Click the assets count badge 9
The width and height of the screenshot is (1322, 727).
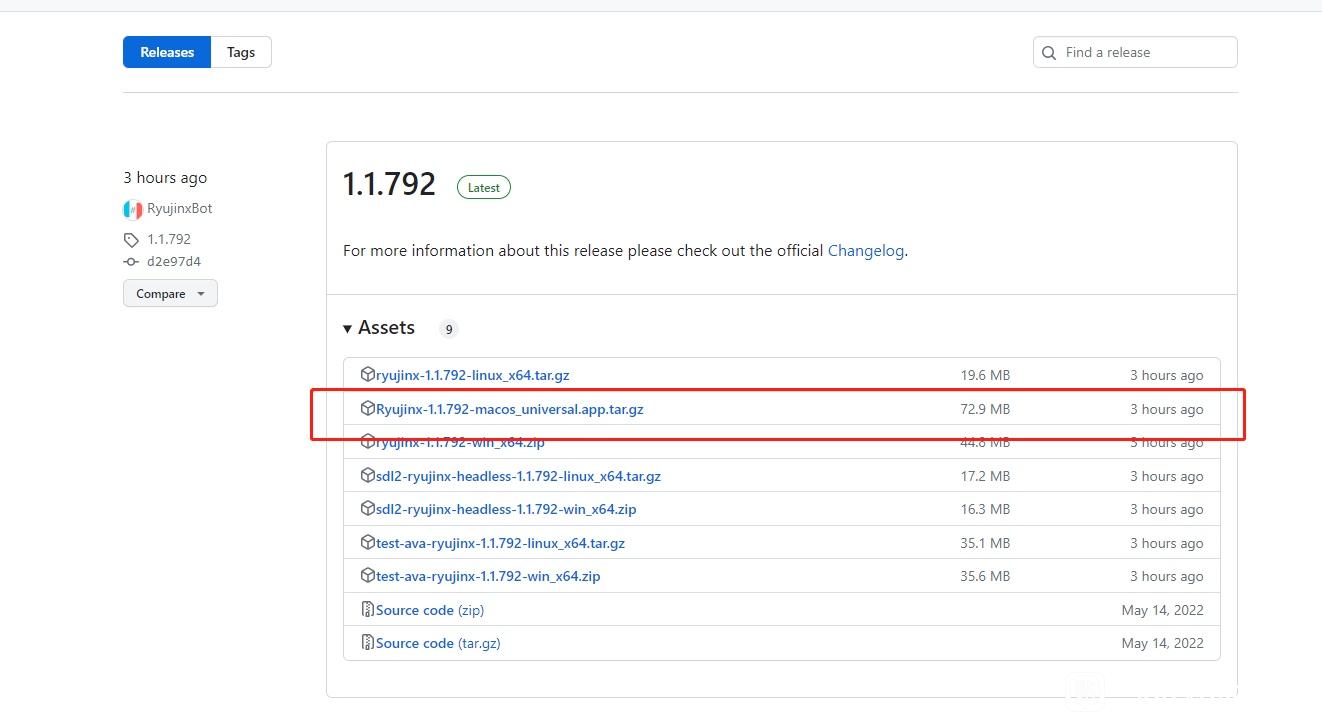click(449, 329)
